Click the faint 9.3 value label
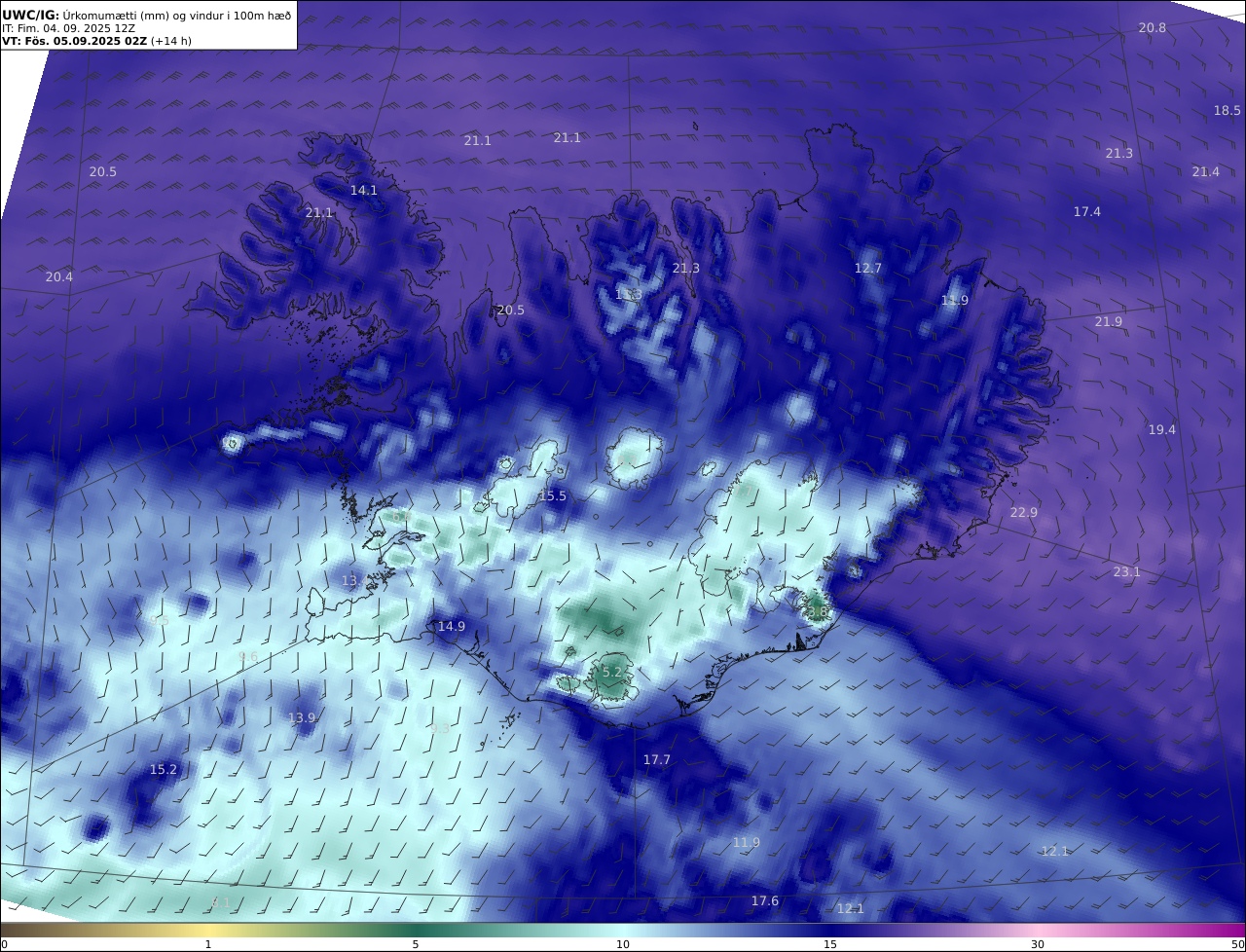Screen dimensions: 1246x952 [x=440, y=728]
